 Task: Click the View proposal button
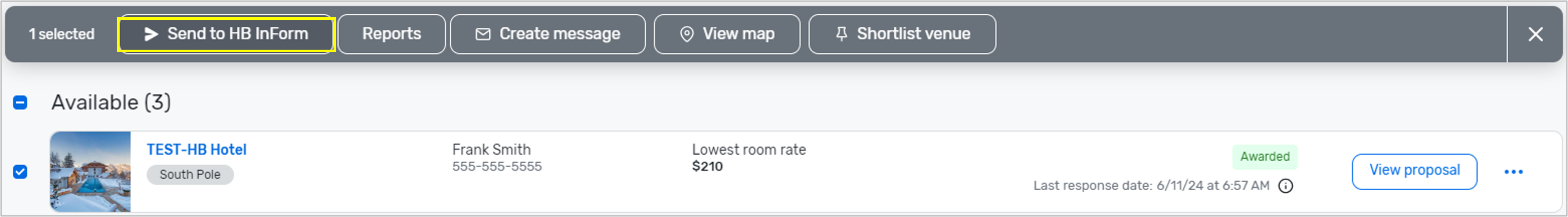pyautogui.click(x=1414, y=171)
